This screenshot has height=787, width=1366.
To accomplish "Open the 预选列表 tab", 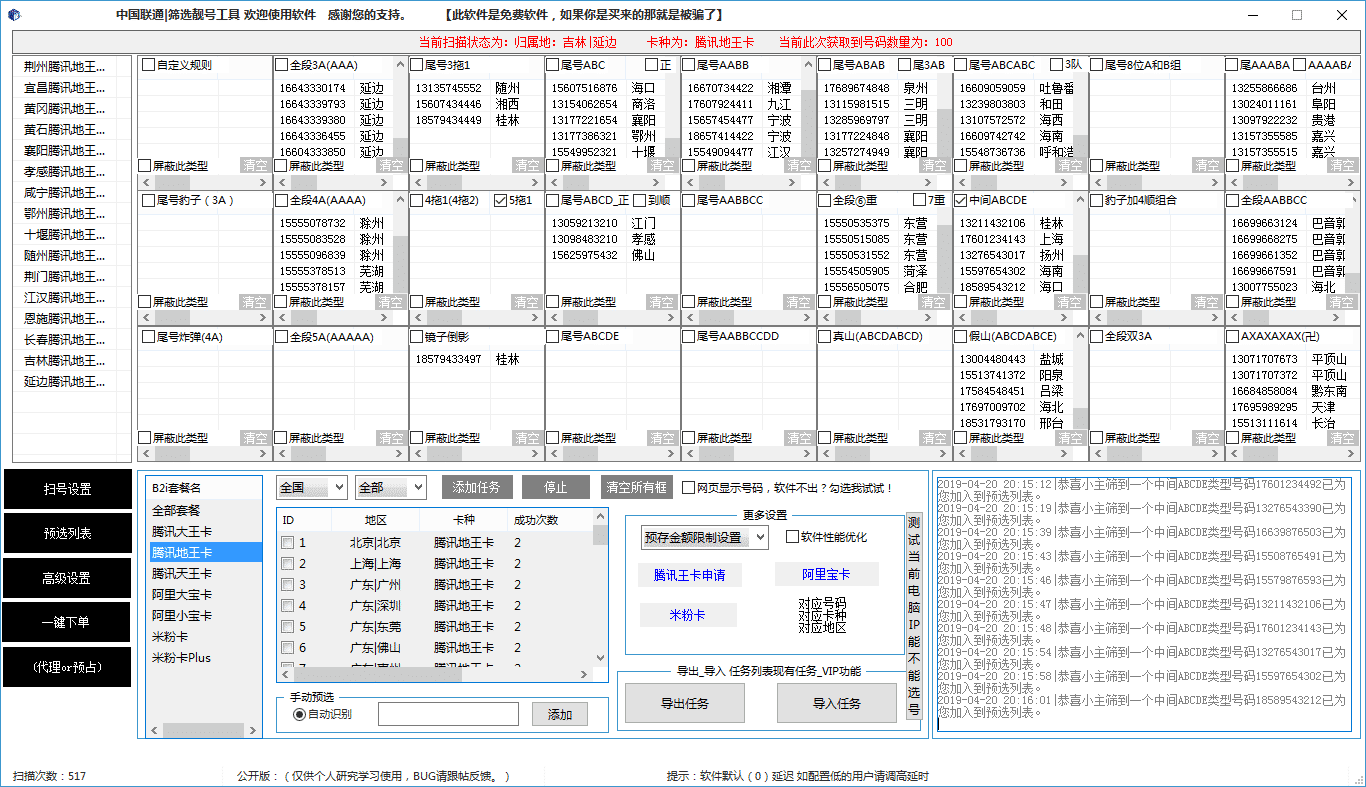I will tap(67, 533).
